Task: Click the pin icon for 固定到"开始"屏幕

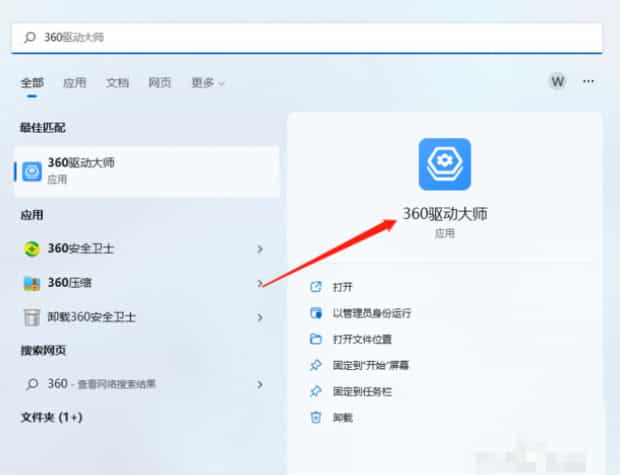Action: tap(316, 365)
